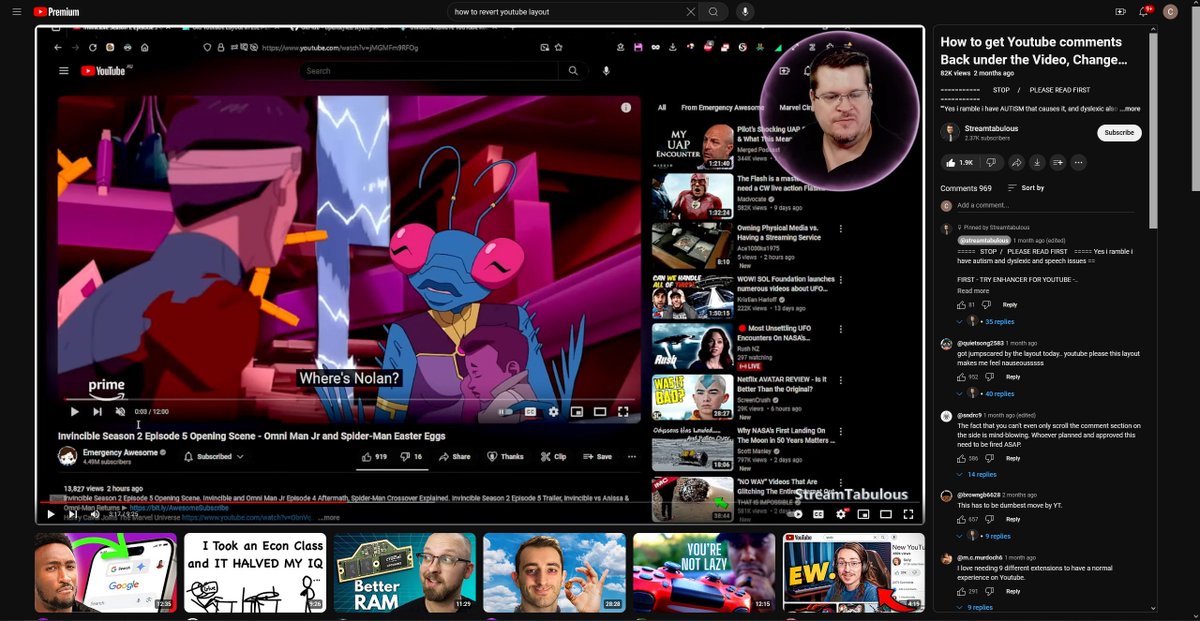Open 'I Took an Econ Class' thumbnail

pos(254,572)
